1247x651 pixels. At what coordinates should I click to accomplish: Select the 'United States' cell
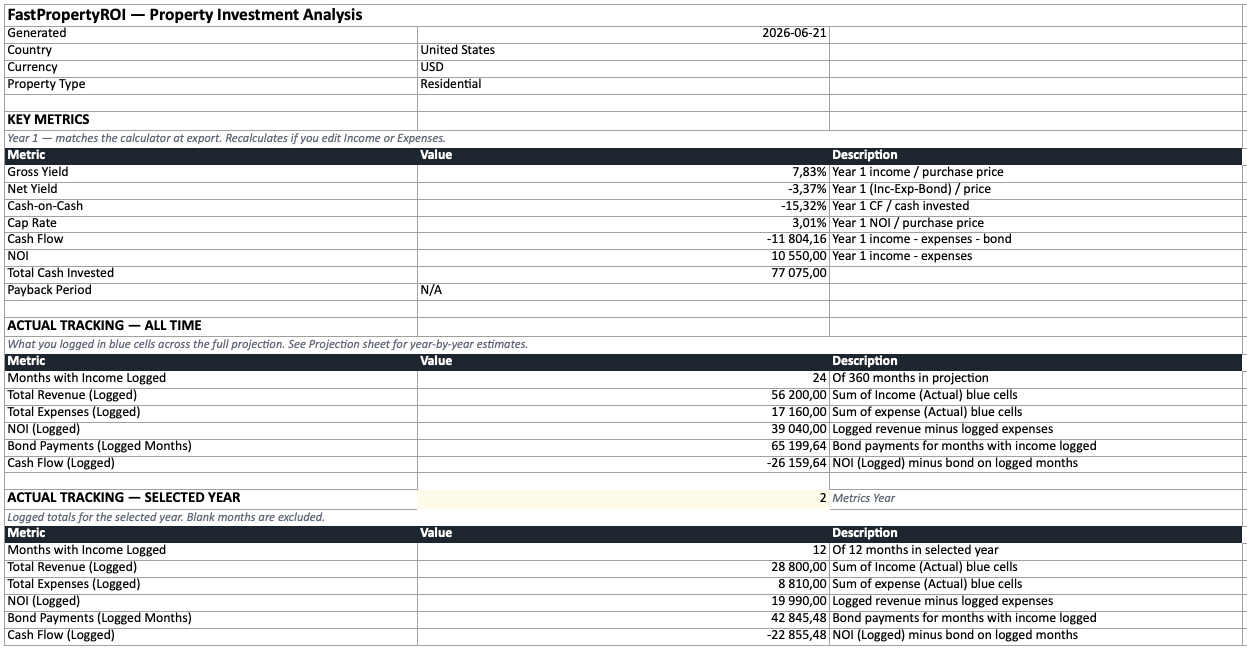623,50
